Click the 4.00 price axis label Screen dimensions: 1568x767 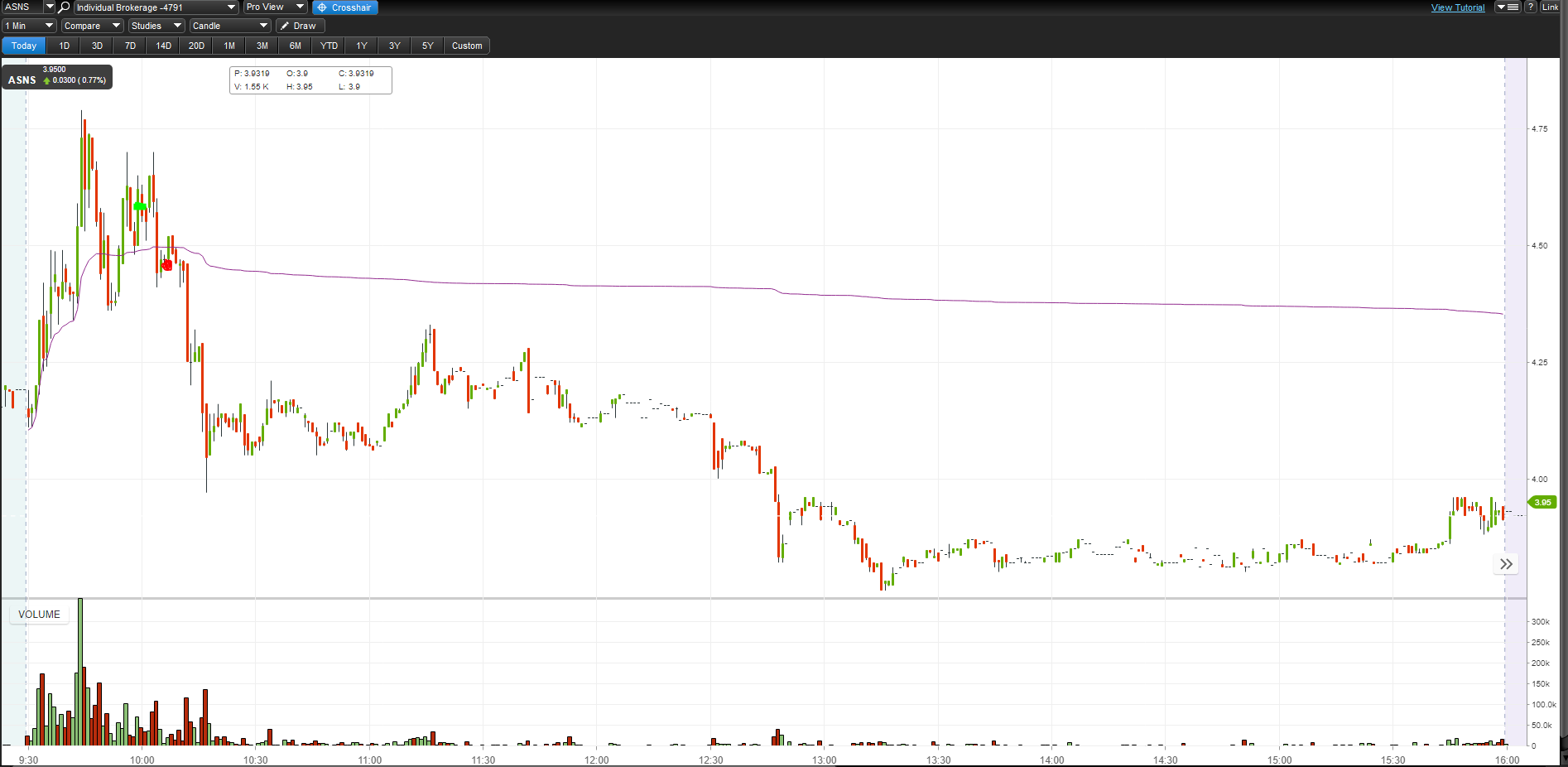1539,479
